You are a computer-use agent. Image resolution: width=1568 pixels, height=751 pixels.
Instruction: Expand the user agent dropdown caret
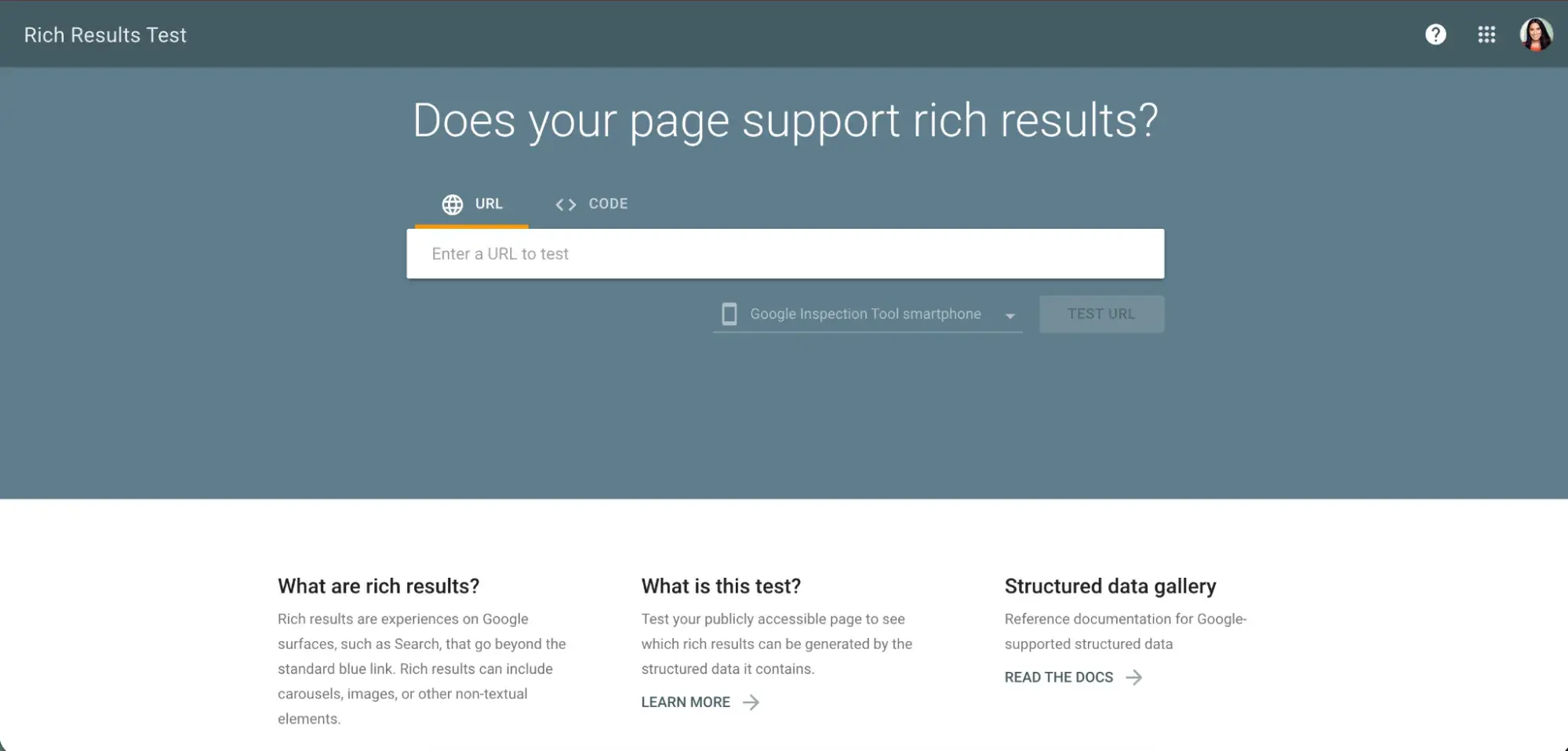click(x=1010, y=315)
